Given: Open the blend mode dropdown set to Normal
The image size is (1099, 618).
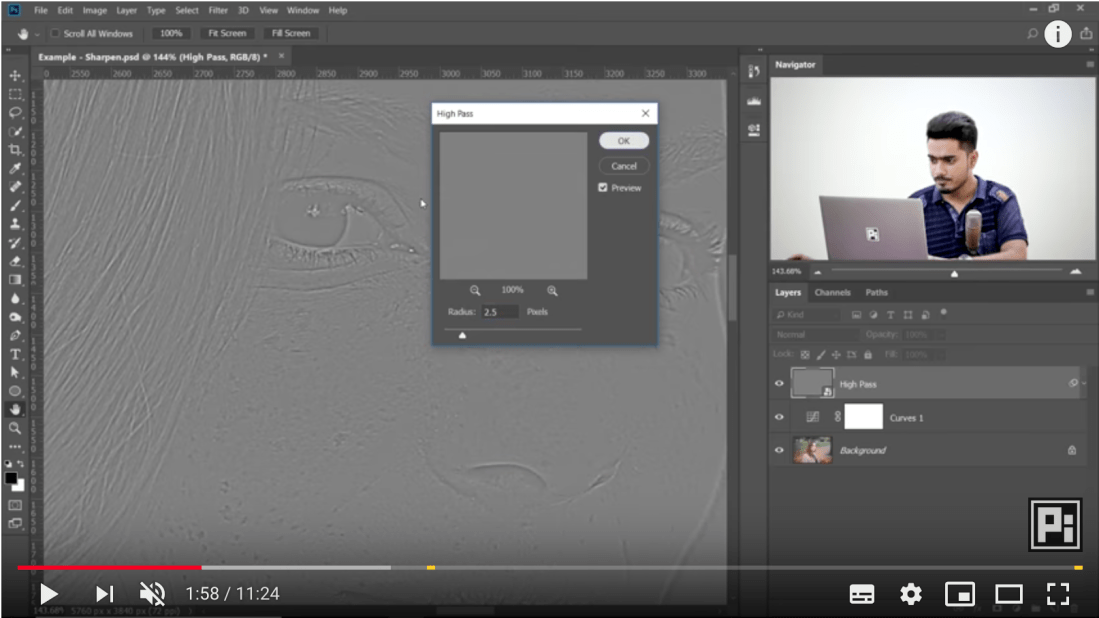Looking at the screenshot, I should pyautogui.click(x=815, y=335).
